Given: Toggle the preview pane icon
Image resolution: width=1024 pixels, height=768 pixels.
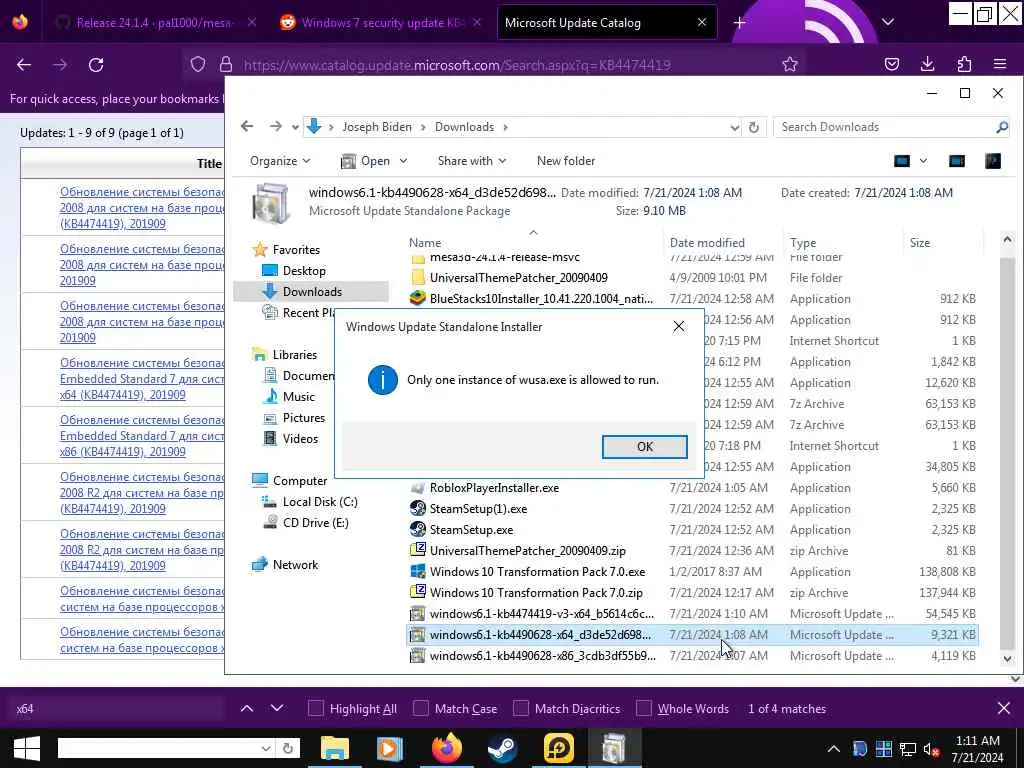Looking at the screenshot, I should 957,161.
